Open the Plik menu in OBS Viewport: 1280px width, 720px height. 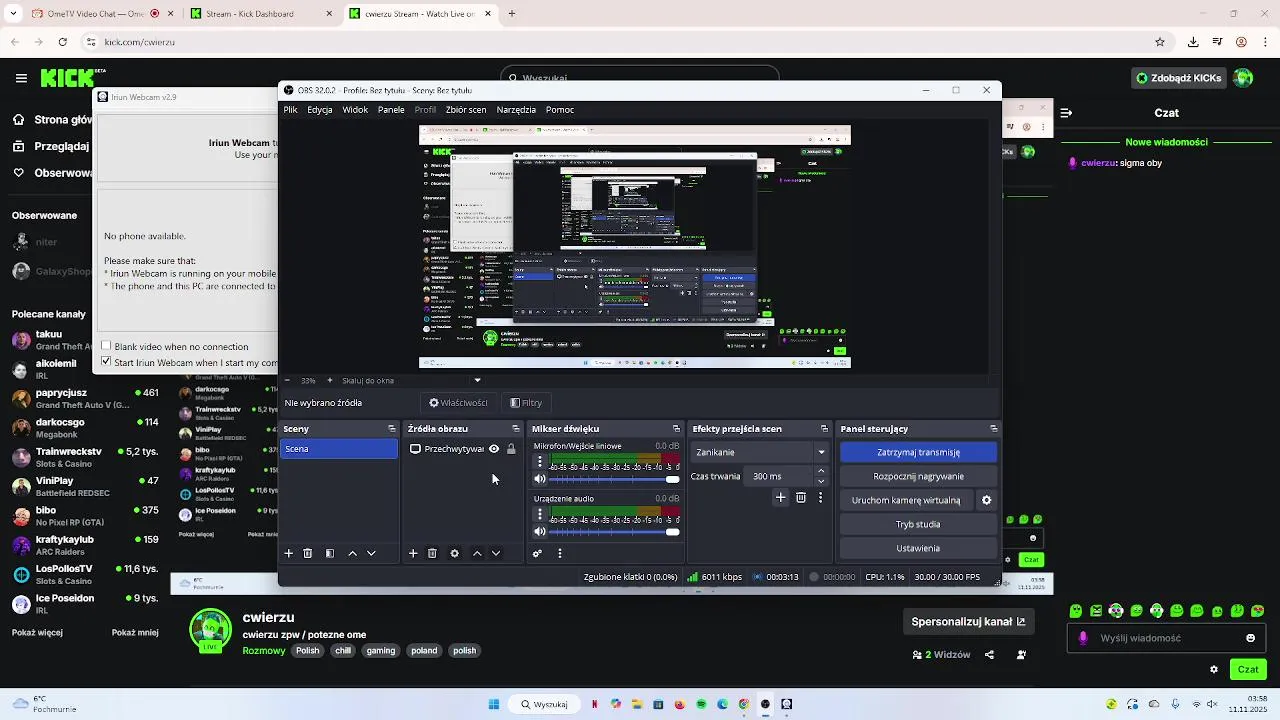pos(290,110)
